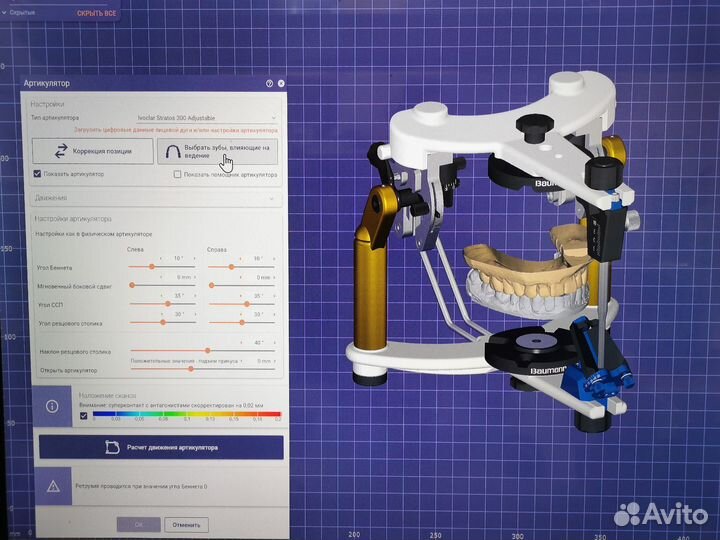Click Расчет движения артикулятора button
This screenshot has height=540, width=720.
pyautogui.click(x=161, y=447)
